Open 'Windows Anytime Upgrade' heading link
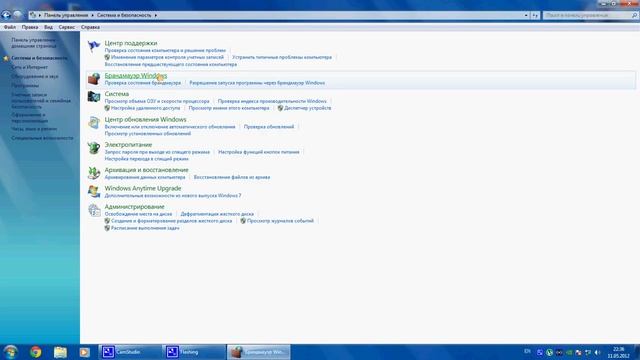Viewport: 640px width, 360px height. [143, 188]
